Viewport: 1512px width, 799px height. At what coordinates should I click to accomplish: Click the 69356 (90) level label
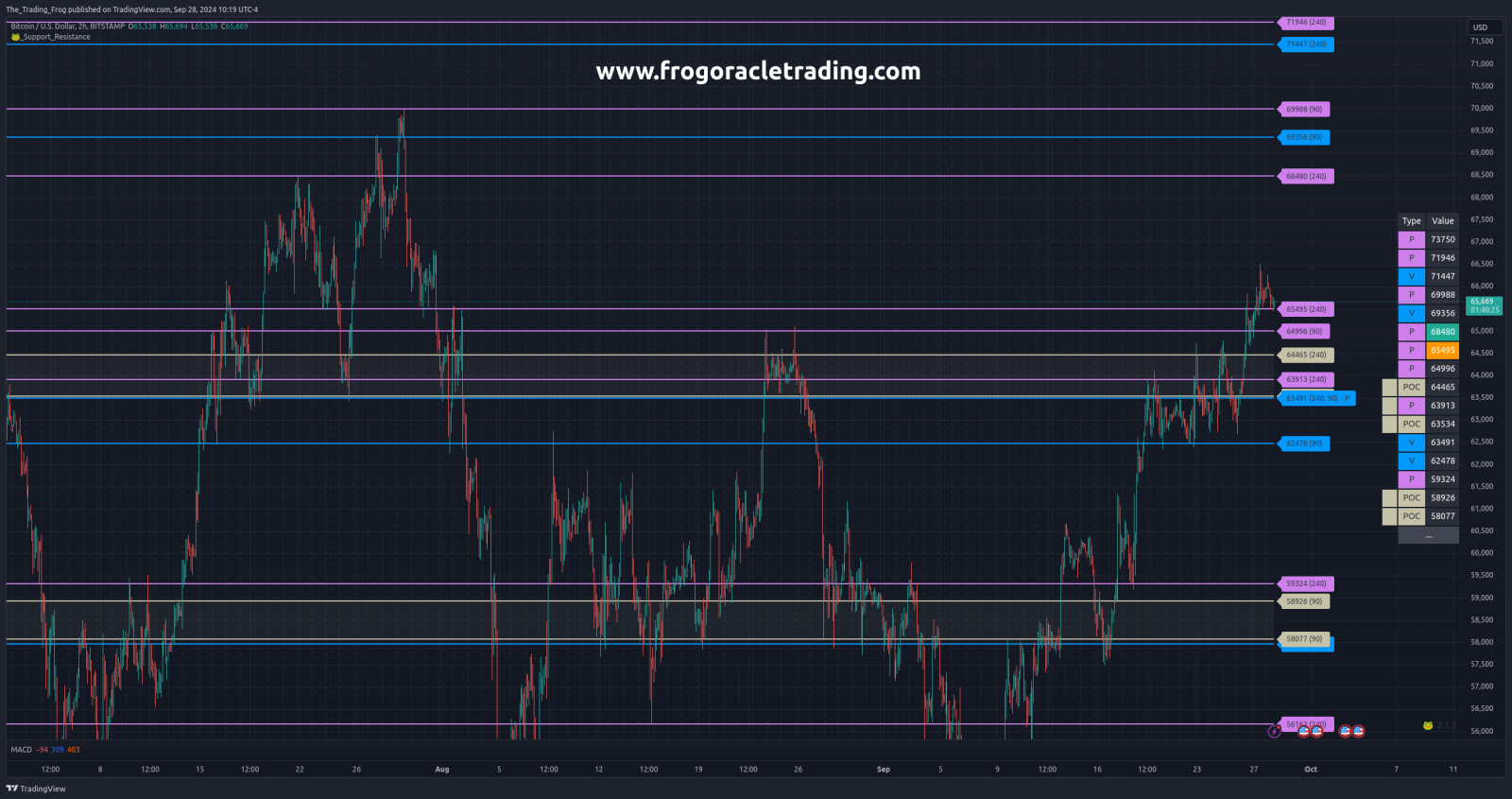click(x=1303, y=137)
